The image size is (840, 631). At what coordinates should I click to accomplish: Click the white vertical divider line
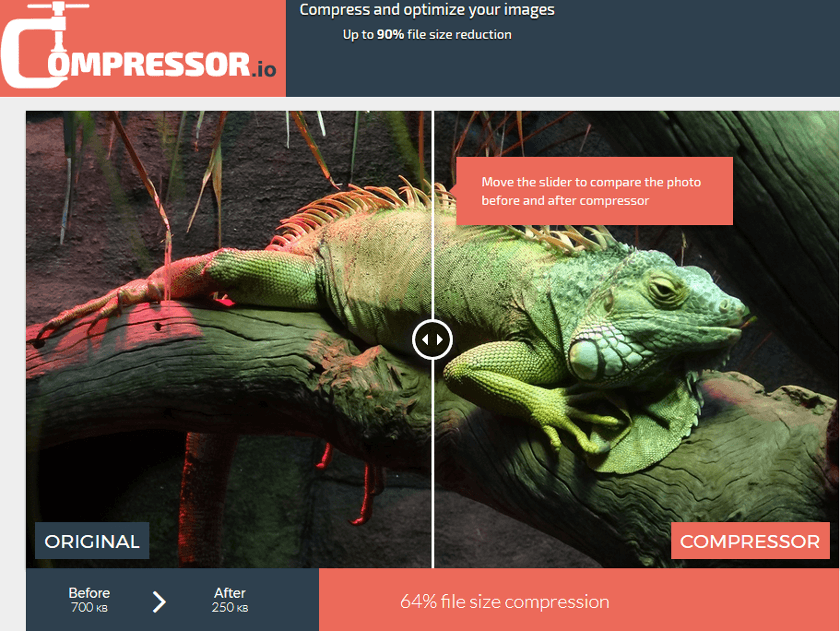pyautogui.click(x=432, y=214)
